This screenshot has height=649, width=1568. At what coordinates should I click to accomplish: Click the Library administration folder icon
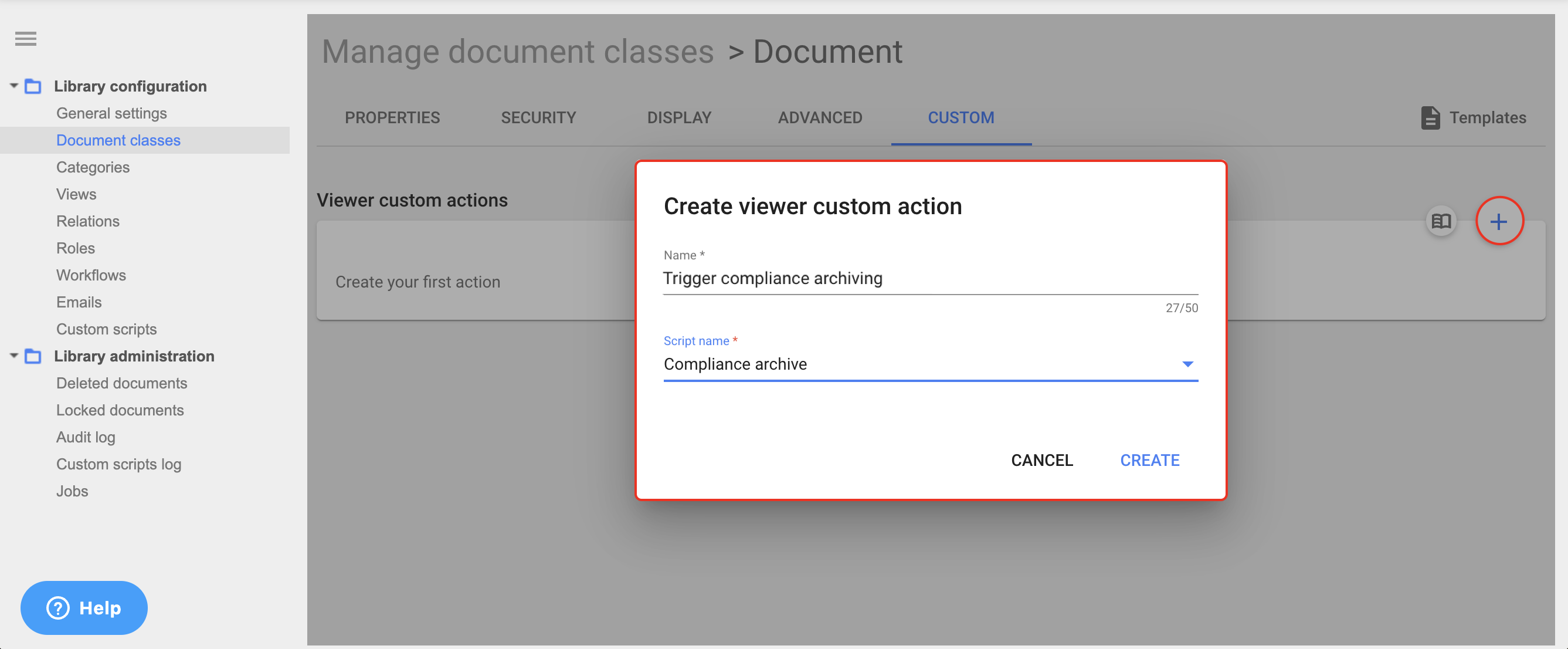33,357
